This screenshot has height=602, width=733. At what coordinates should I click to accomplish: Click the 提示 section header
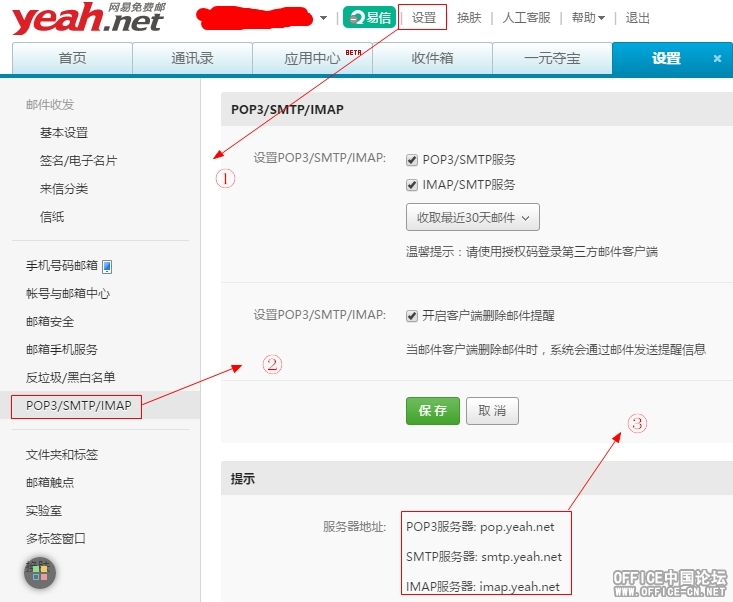[x=243, y=479]
